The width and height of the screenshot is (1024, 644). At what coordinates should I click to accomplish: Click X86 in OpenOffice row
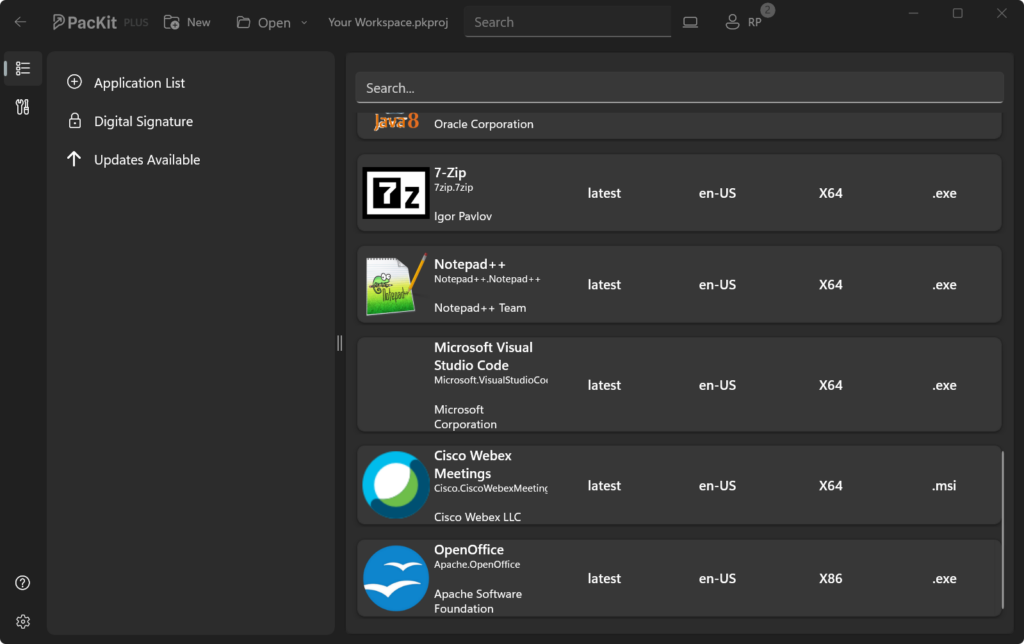[831, 579]
